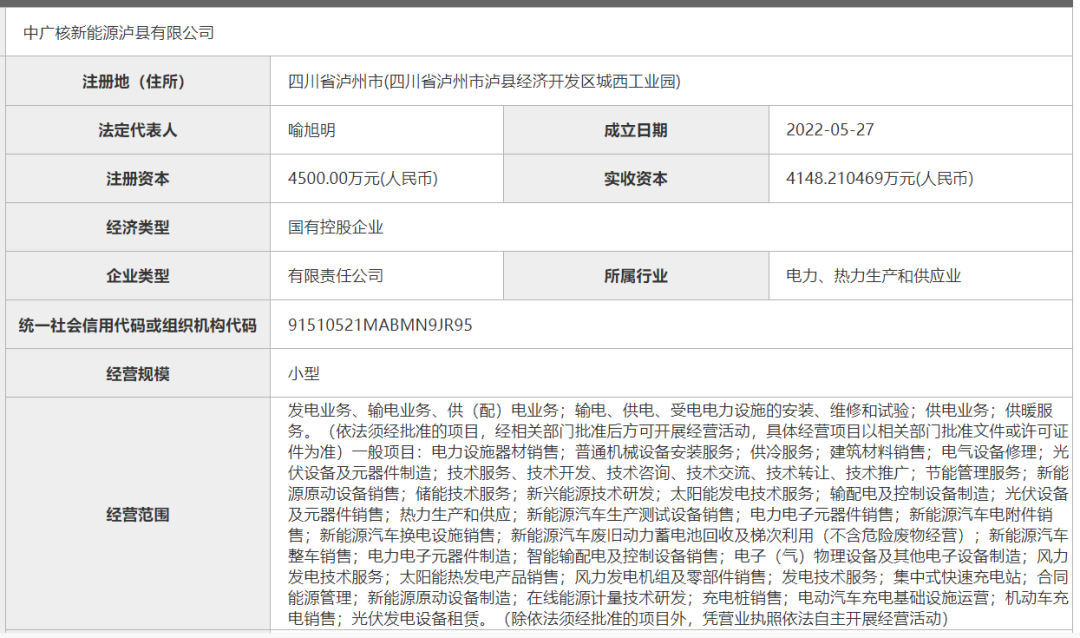Select the 实收资本 label cell
The width and height of the screenshot is (1080, 638).
click(x=635, y=180)
